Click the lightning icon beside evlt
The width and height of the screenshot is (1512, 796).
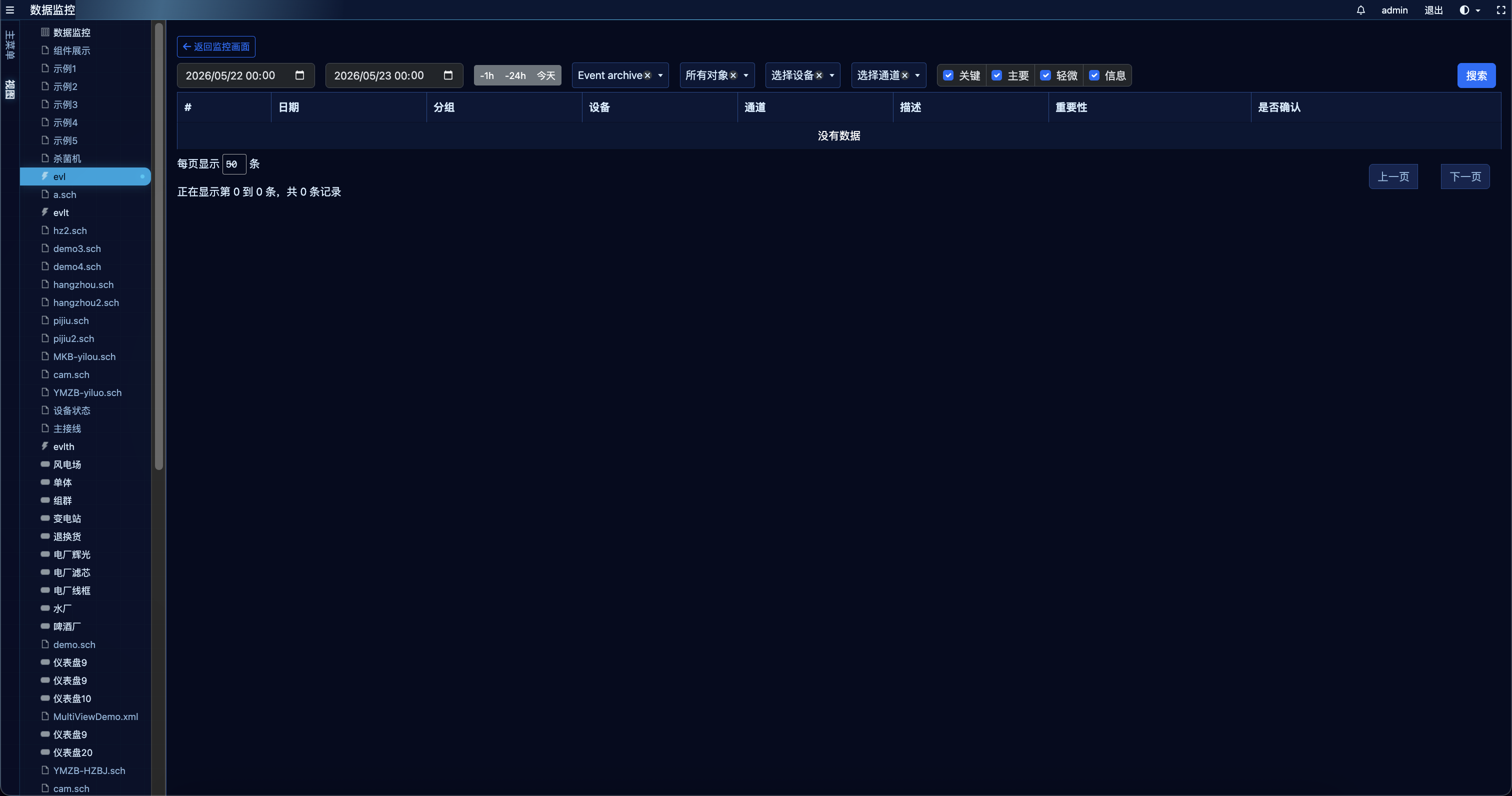44,212
